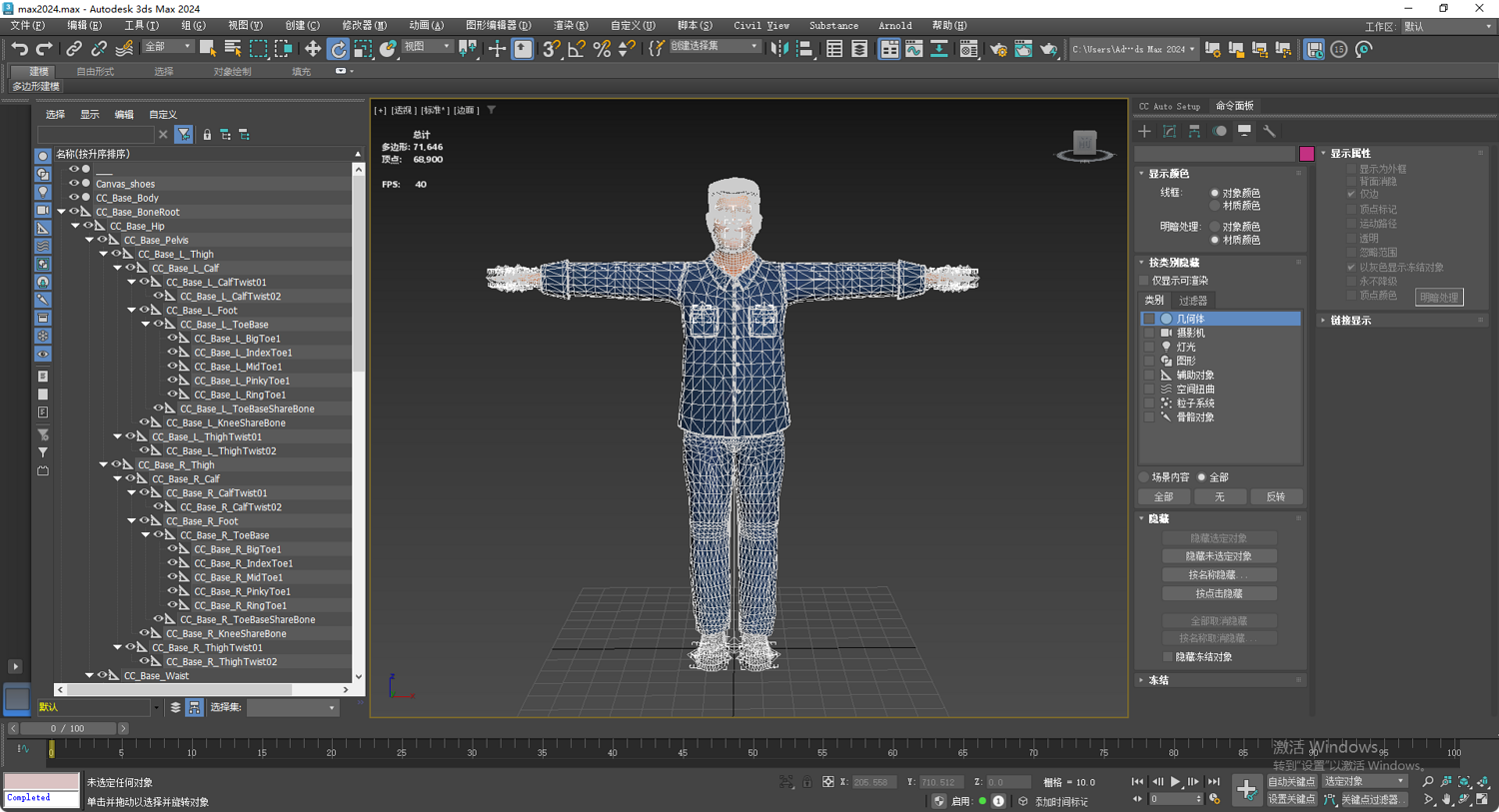Activate the Select Object tool
Viewport: 1499px width, 812px height.
click(208, 48)
